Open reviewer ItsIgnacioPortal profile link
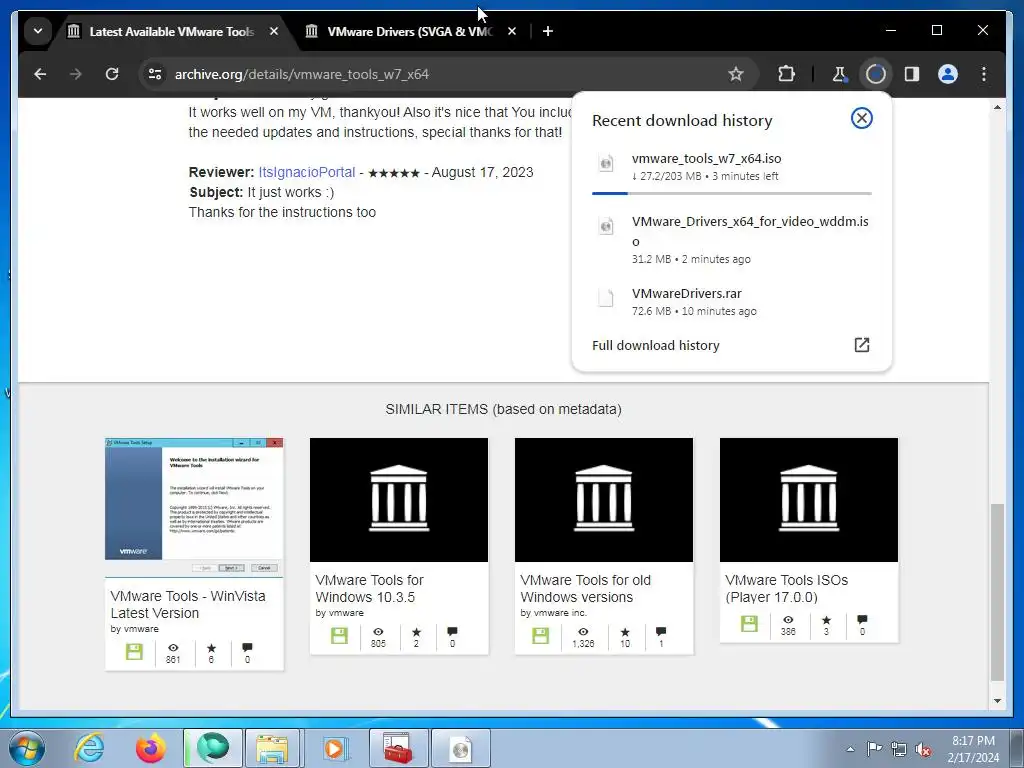The width and height of the screenshot is (1024, 768). click(x=307, y=172)
